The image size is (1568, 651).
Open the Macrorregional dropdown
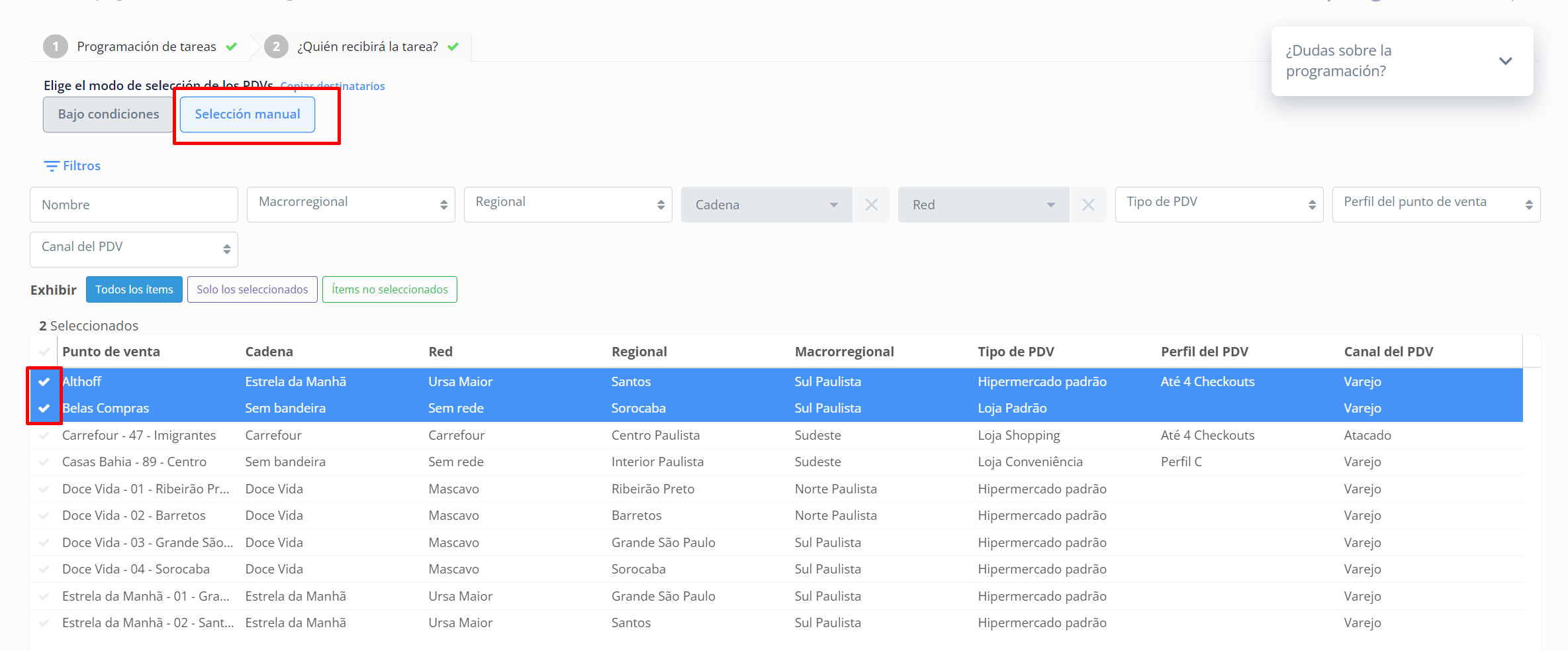coord(351,205)
